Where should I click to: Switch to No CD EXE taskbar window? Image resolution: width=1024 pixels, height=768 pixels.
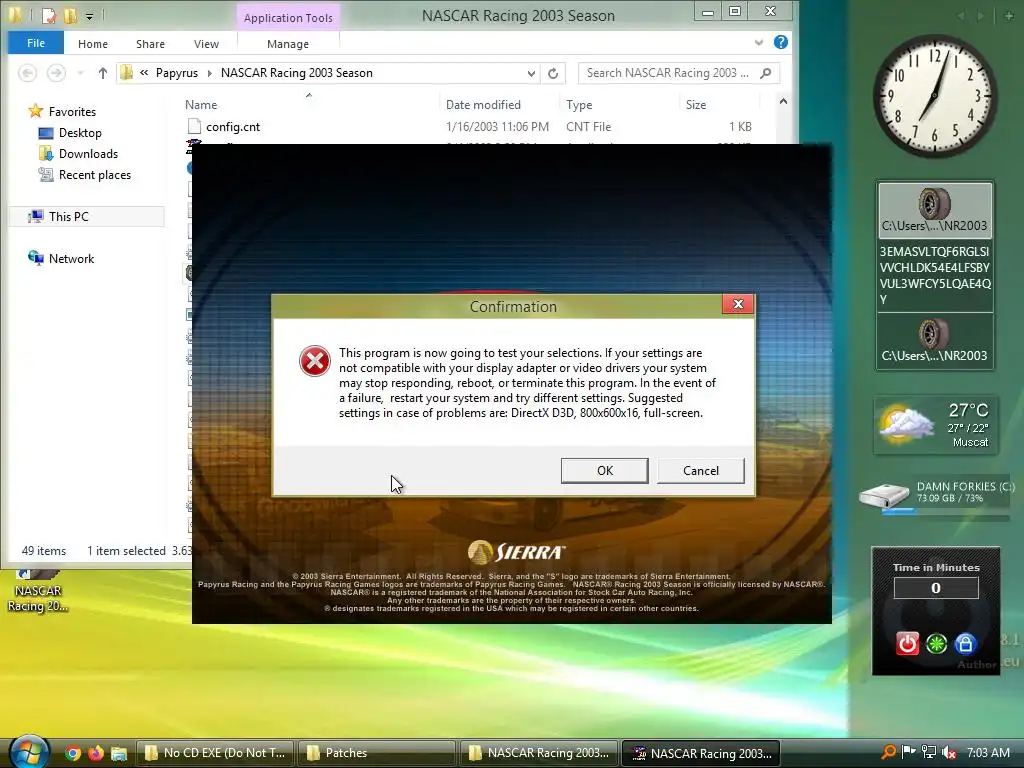[x=215, y=753]
